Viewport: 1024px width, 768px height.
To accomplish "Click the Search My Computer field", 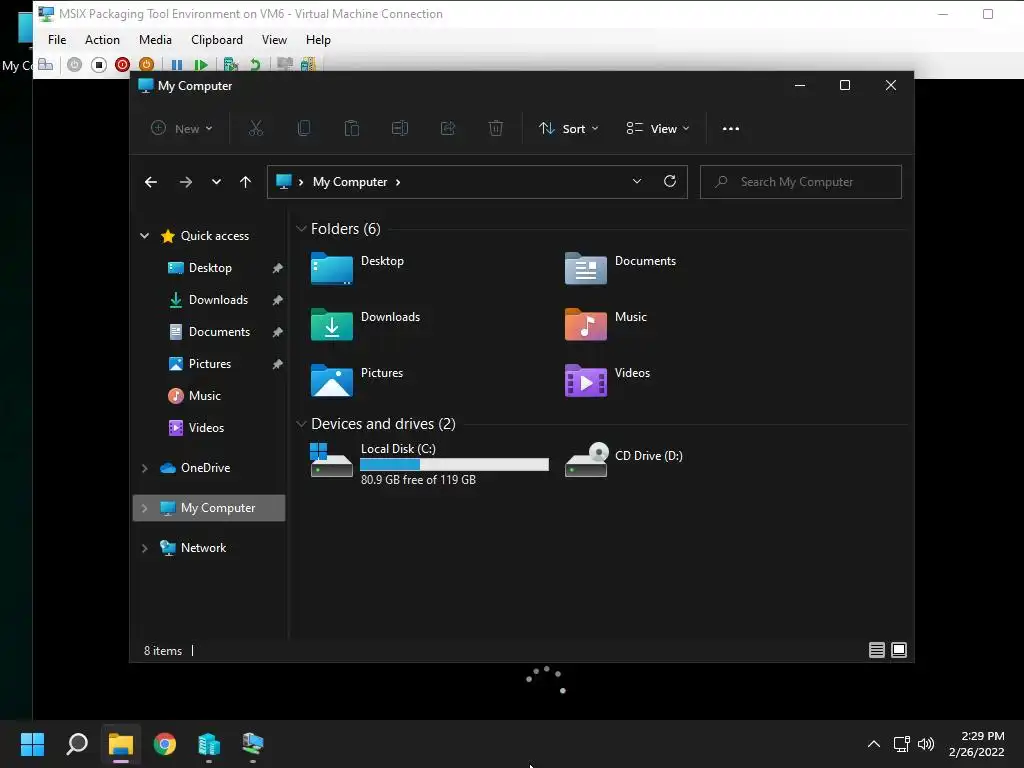I will click(801, 182).
